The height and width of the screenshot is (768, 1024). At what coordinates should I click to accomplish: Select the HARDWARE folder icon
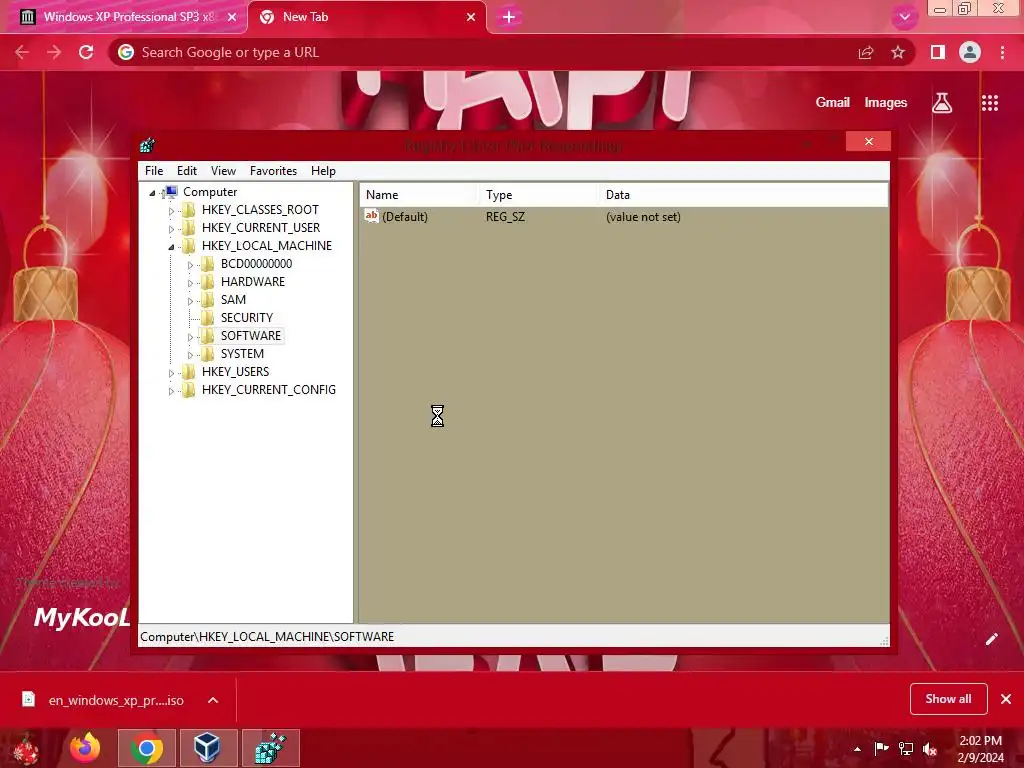click(208, 281)
